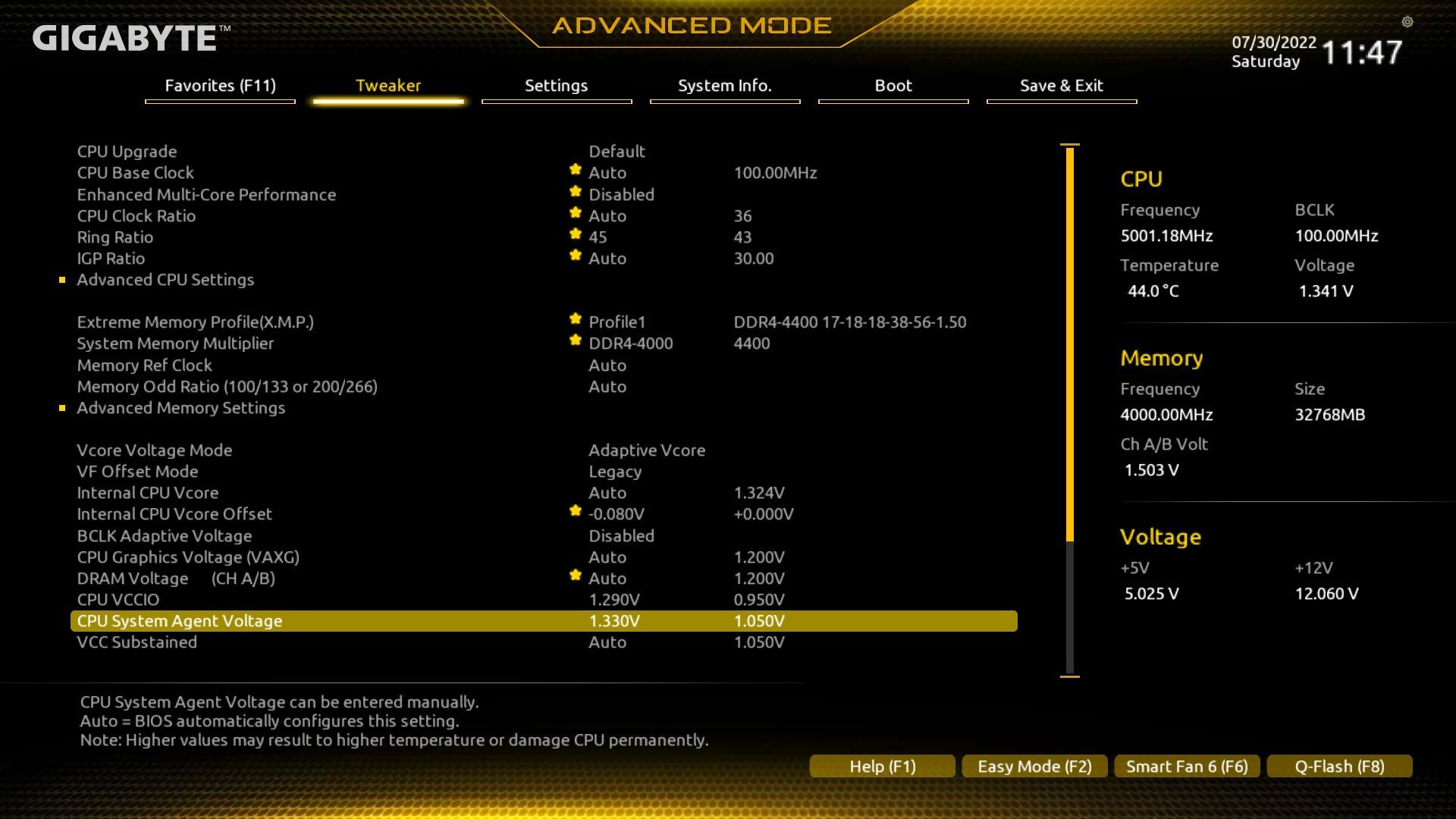This screenshot has height=819, width=1456.
Task: Click the yellow vertical scrollbar
Action: coord(1070,345)
